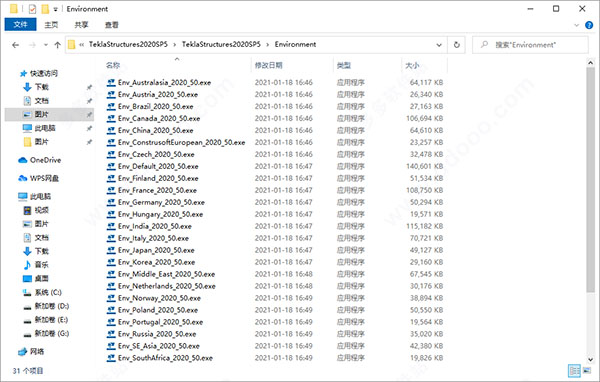Click the back navigation arrow
Screen dimensions: 600x382
[x=15, y=45]
